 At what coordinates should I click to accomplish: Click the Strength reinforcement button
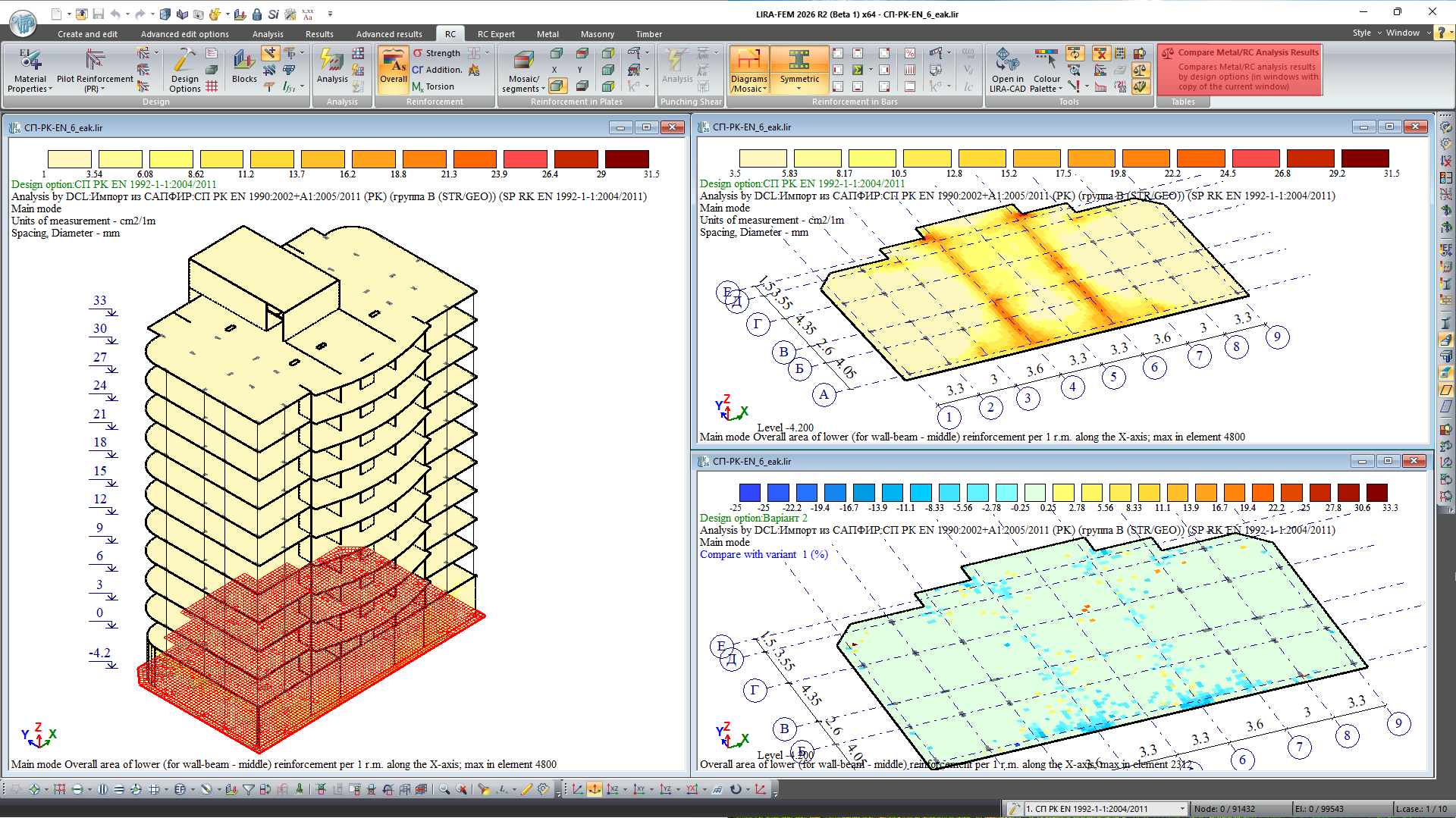pos(437,53)
